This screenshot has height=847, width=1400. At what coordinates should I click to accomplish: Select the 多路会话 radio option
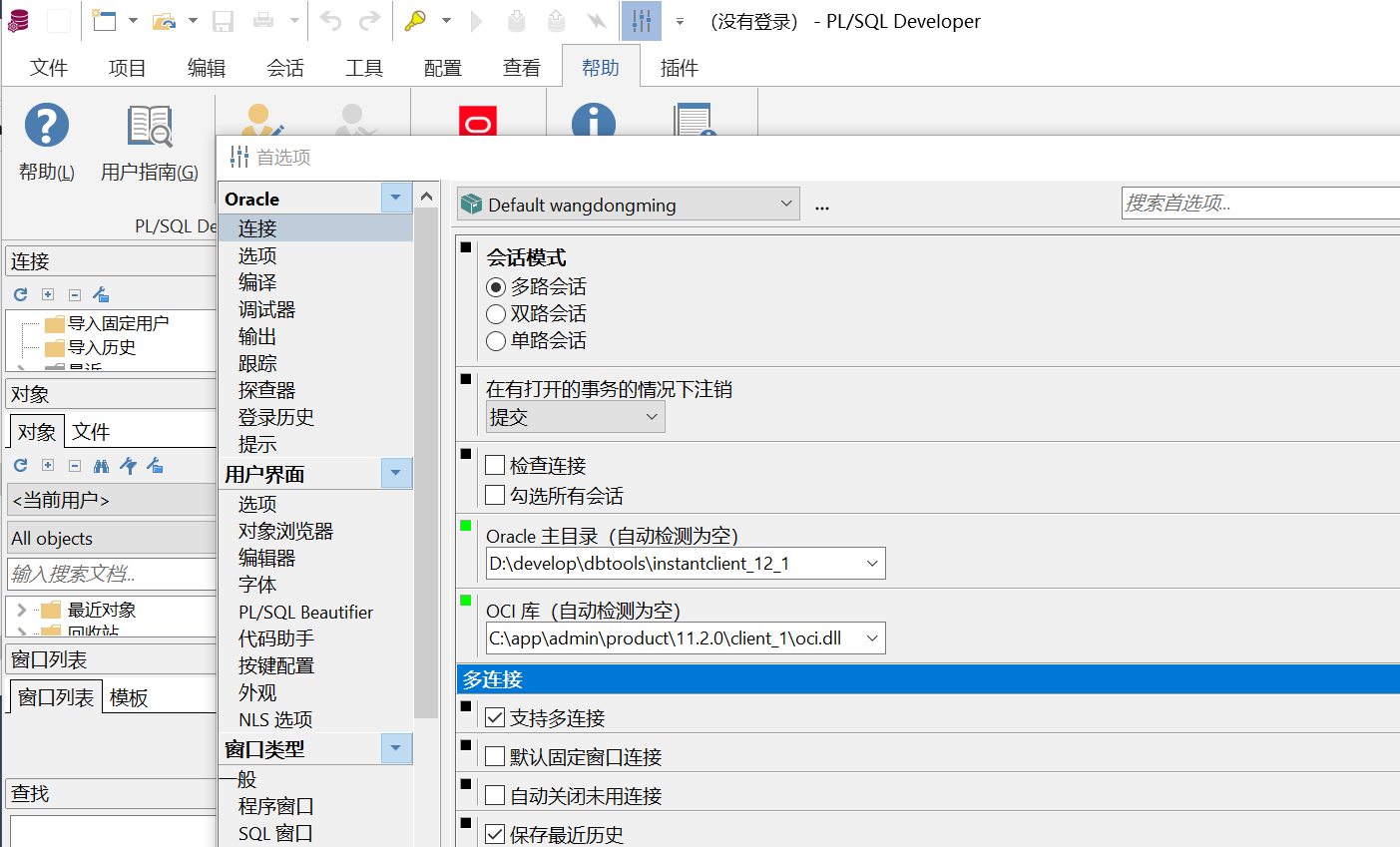click(x=496, y=287)
